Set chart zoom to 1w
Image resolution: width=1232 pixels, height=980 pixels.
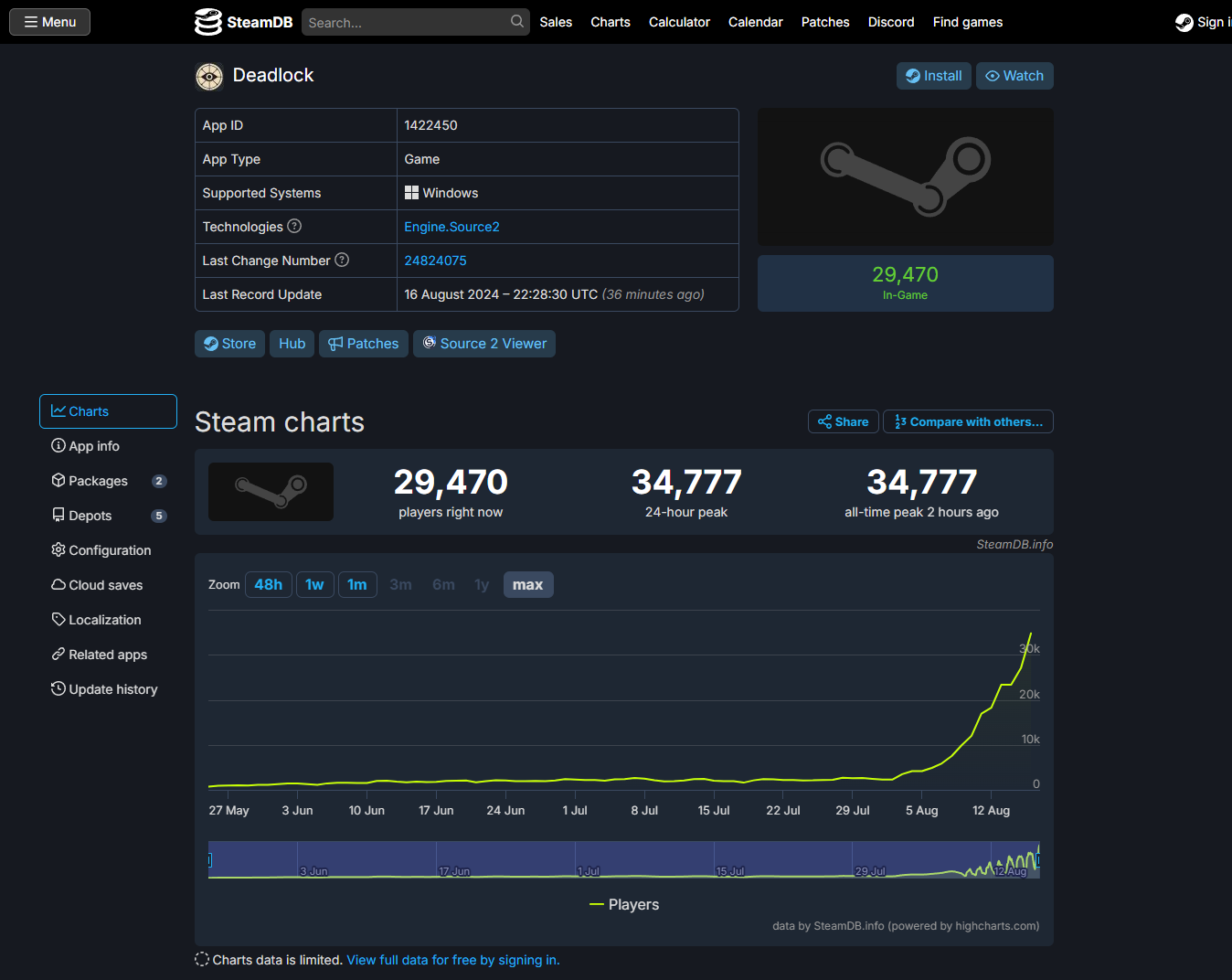click(314, 585)
